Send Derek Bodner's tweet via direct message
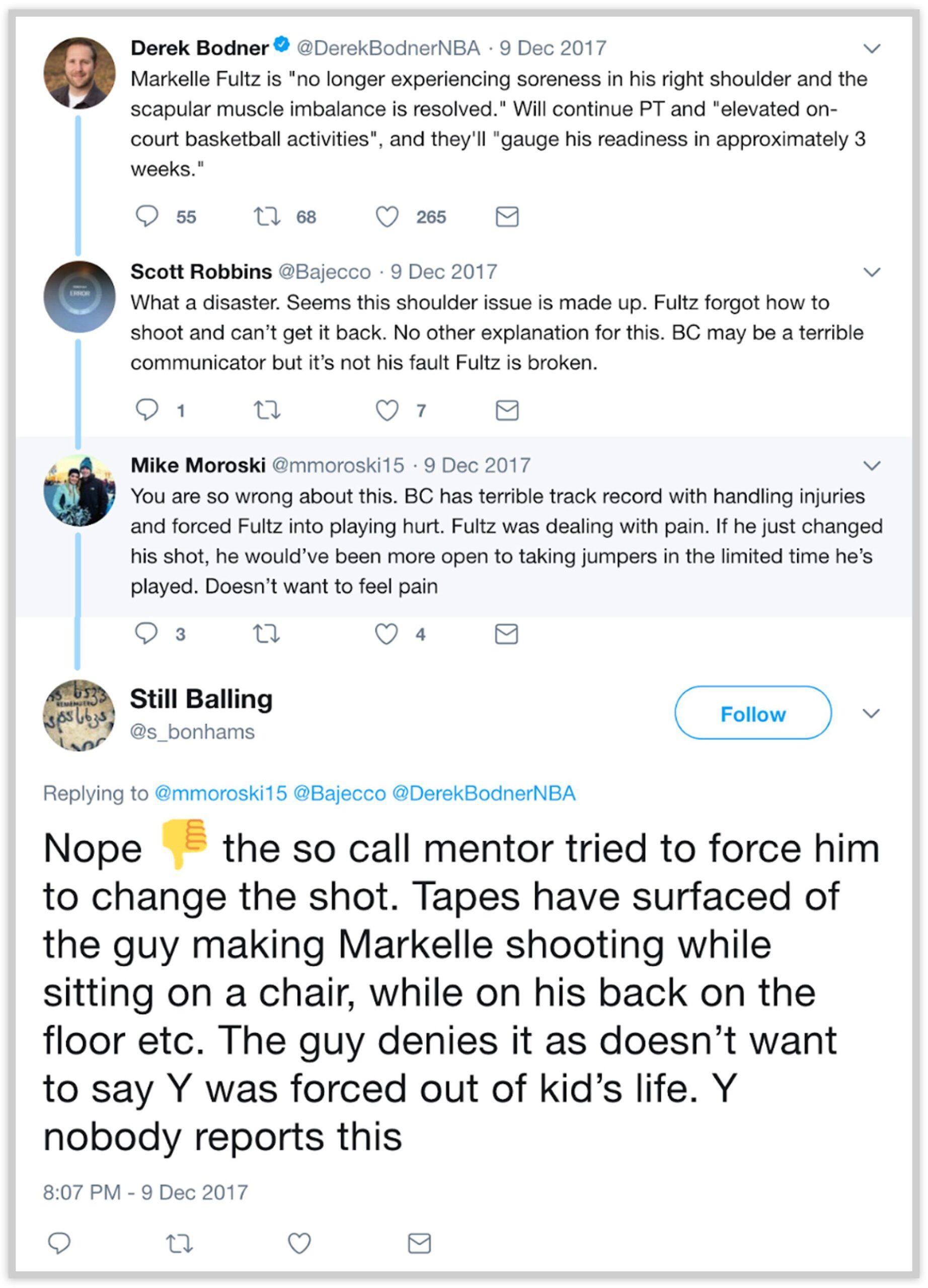Viewport: 928px width, 1288px height. pos(507,216)
